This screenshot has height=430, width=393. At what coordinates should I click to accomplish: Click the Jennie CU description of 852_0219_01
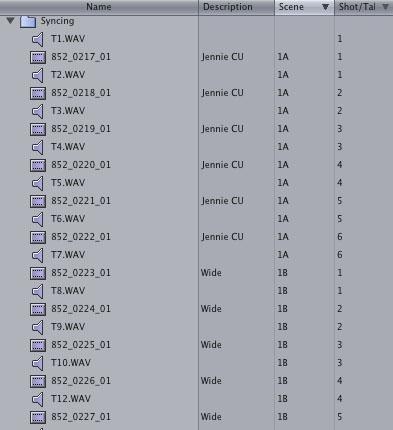point(222,129)
